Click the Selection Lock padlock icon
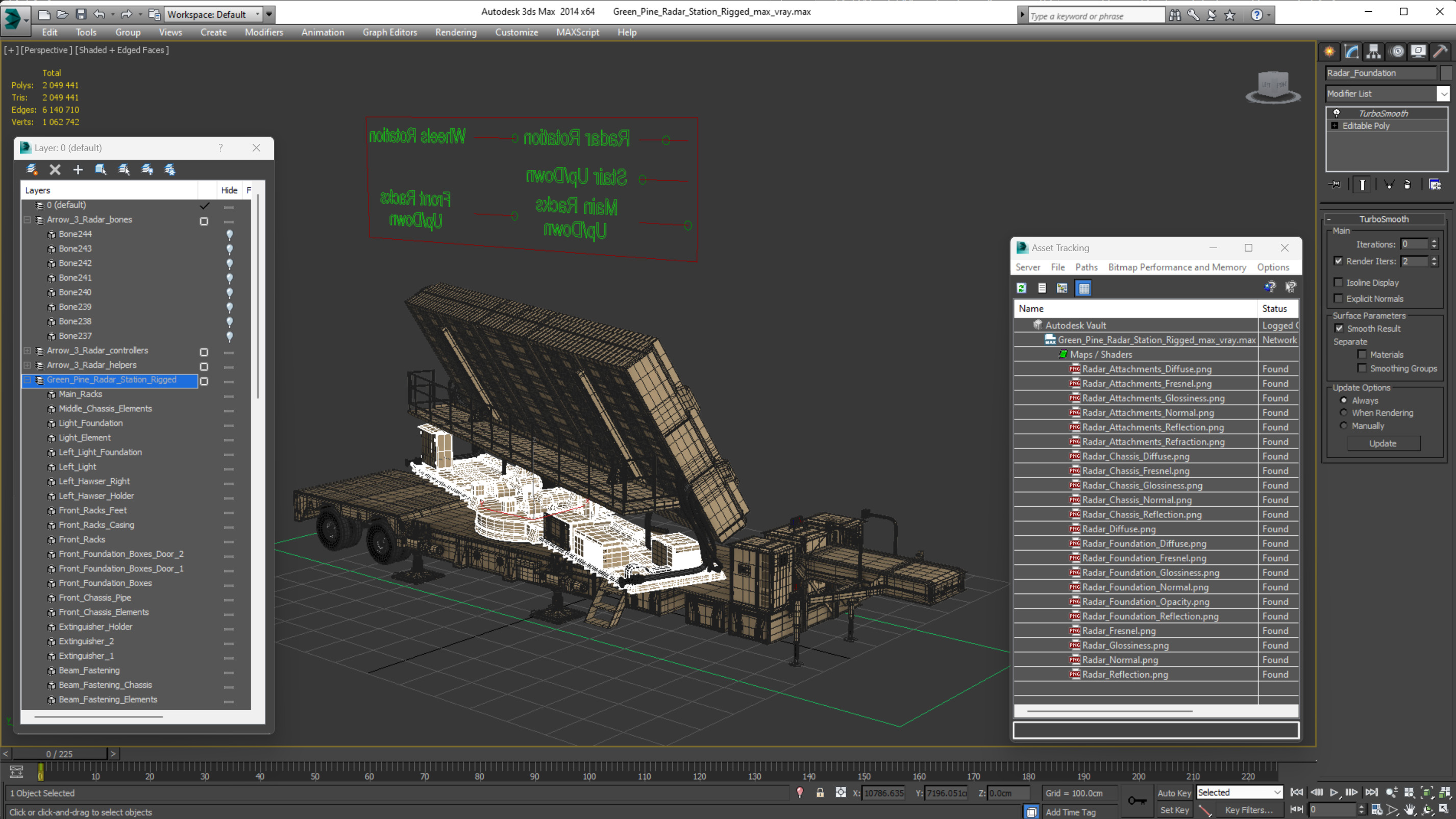Viewport: 1456px width, 819px height. pyautogui.click(x=820, y=793)
